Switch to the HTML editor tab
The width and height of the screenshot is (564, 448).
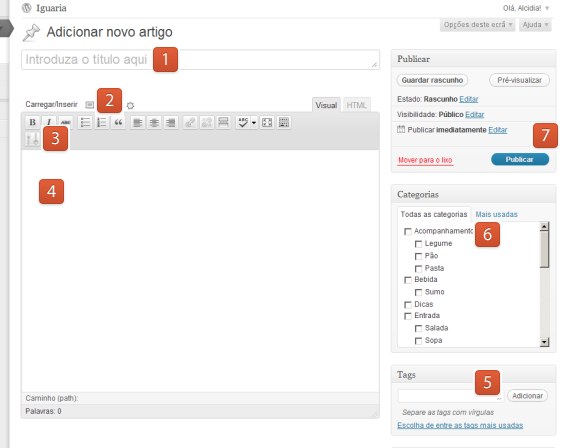tap(356, 105)
